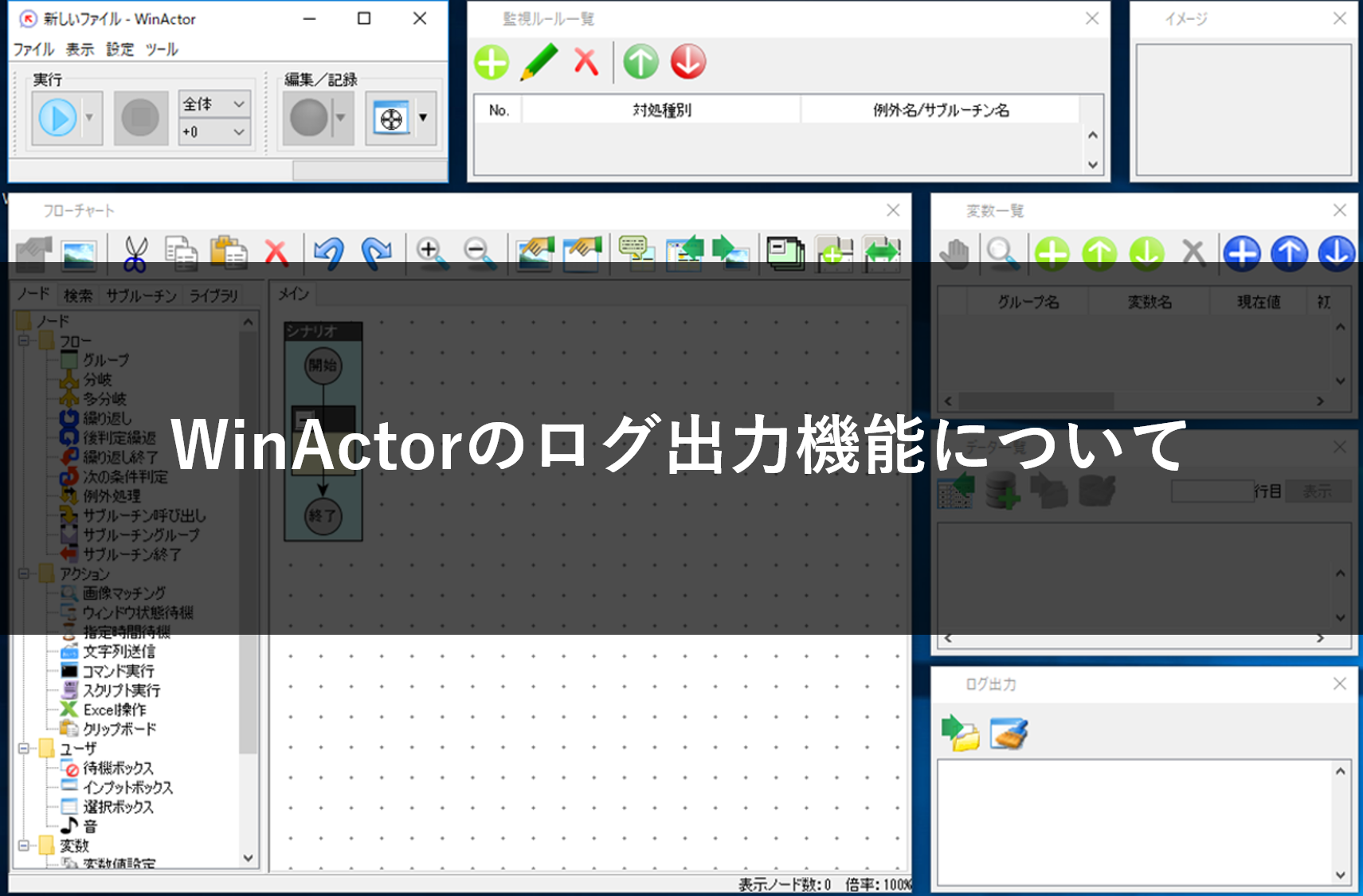1363x896 pixels.
Task: Click the undo arrow in flowchart toolbar
Action: [x=329, y=253]
